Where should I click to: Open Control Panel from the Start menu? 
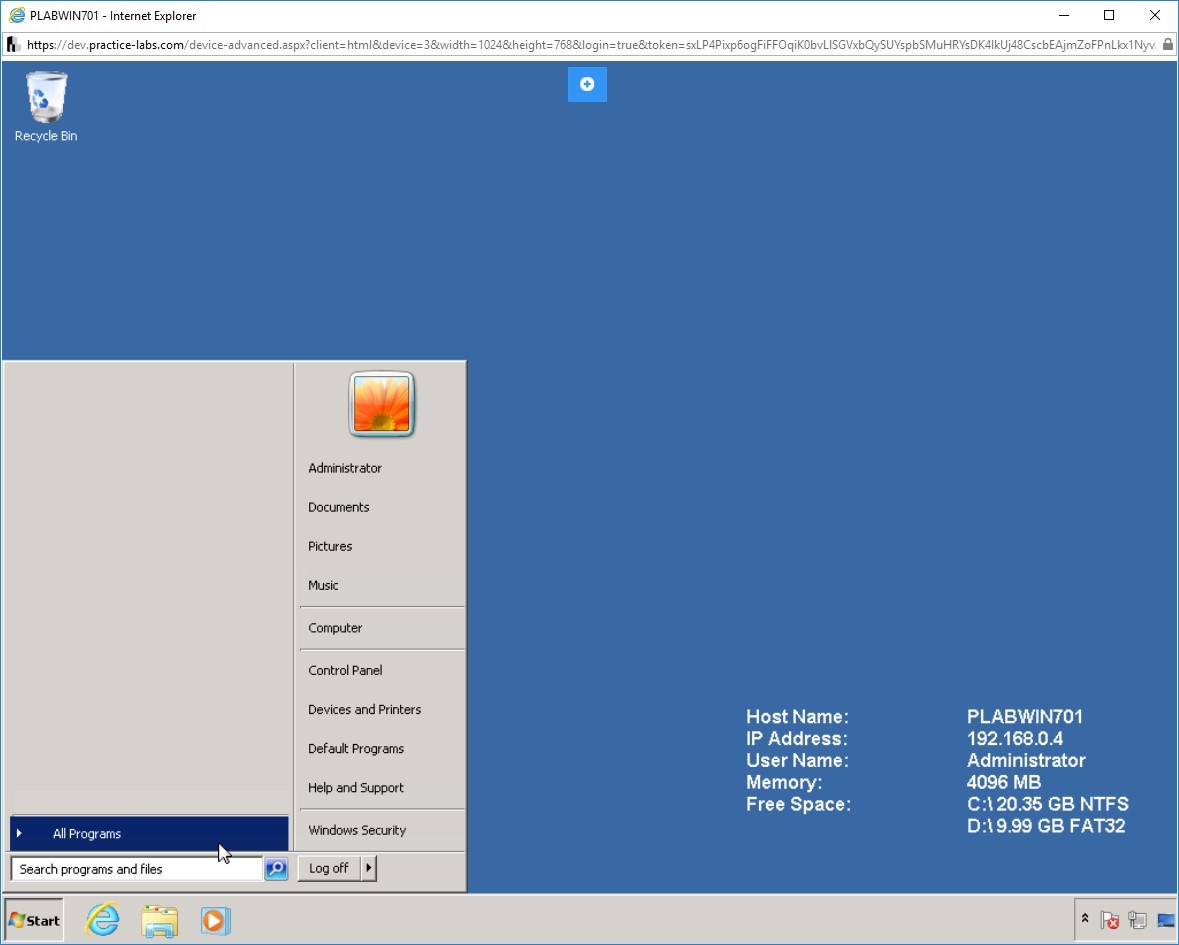tap(344, 670)
